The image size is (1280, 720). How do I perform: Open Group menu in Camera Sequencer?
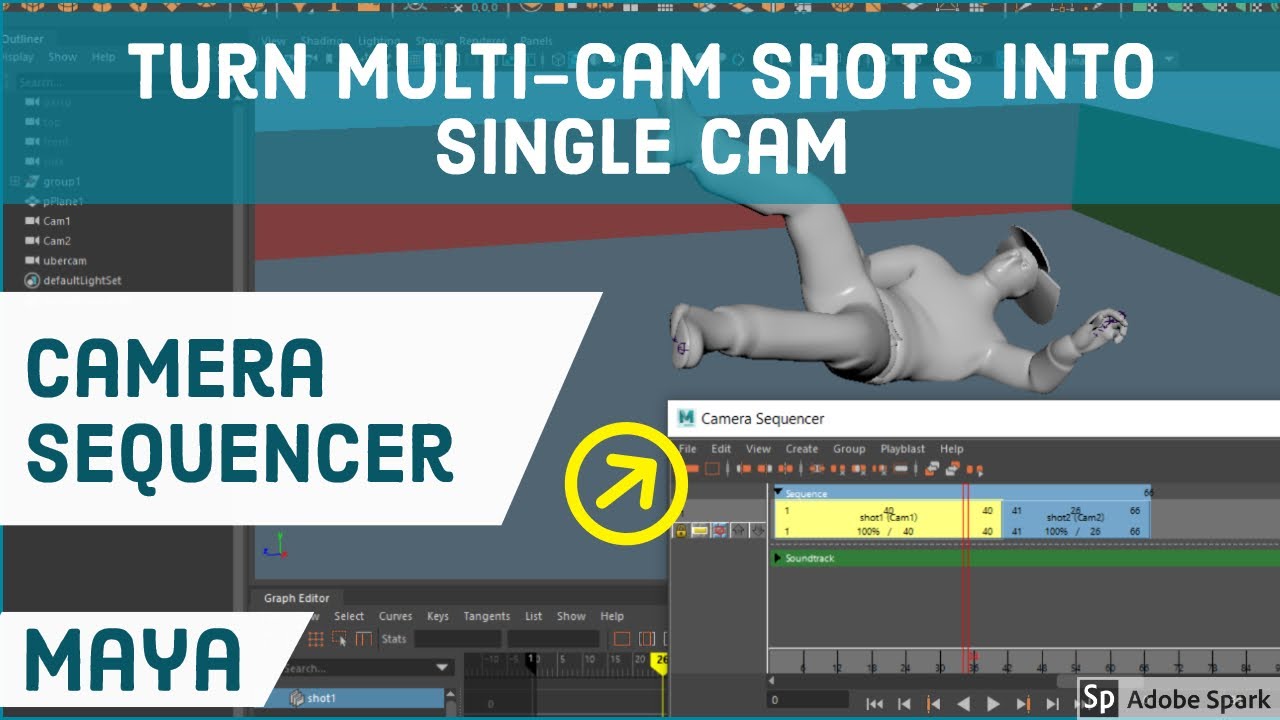click(x=849, y=449)
